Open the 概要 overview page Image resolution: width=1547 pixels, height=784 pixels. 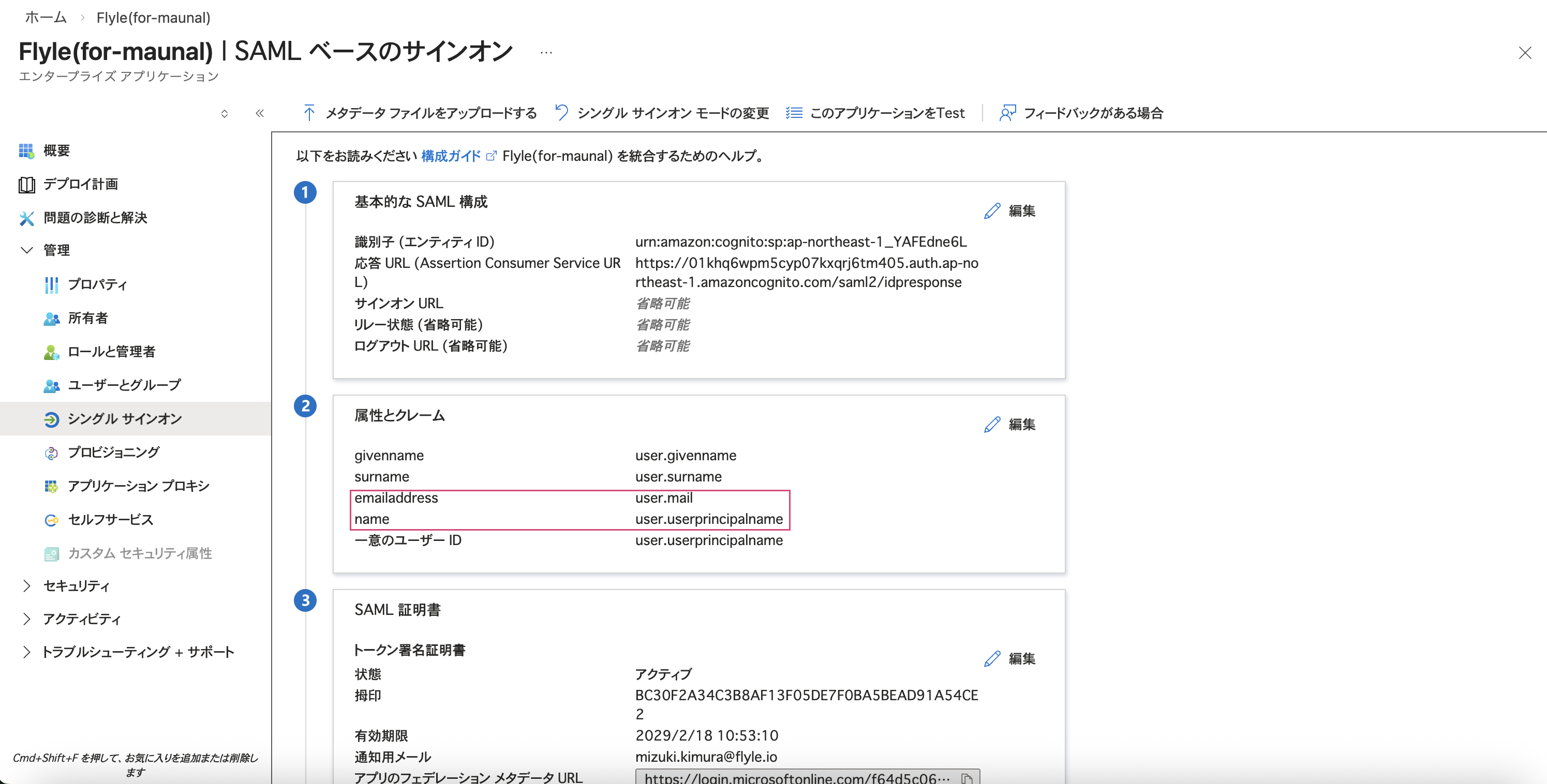(x=56, y=150)
